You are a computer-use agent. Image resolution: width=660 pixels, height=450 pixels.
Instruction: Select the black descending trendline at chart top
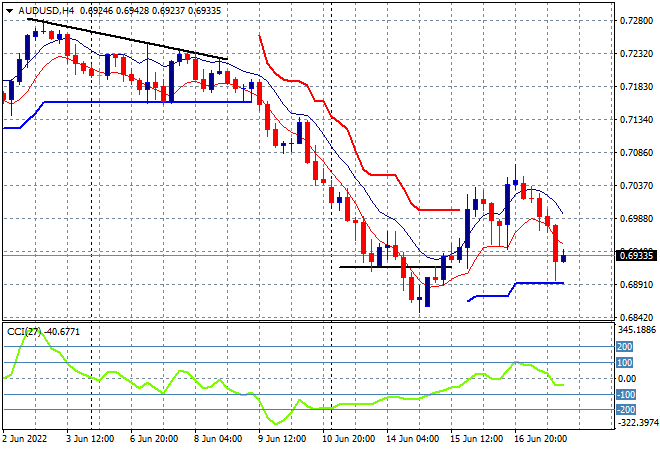(126, 39)
